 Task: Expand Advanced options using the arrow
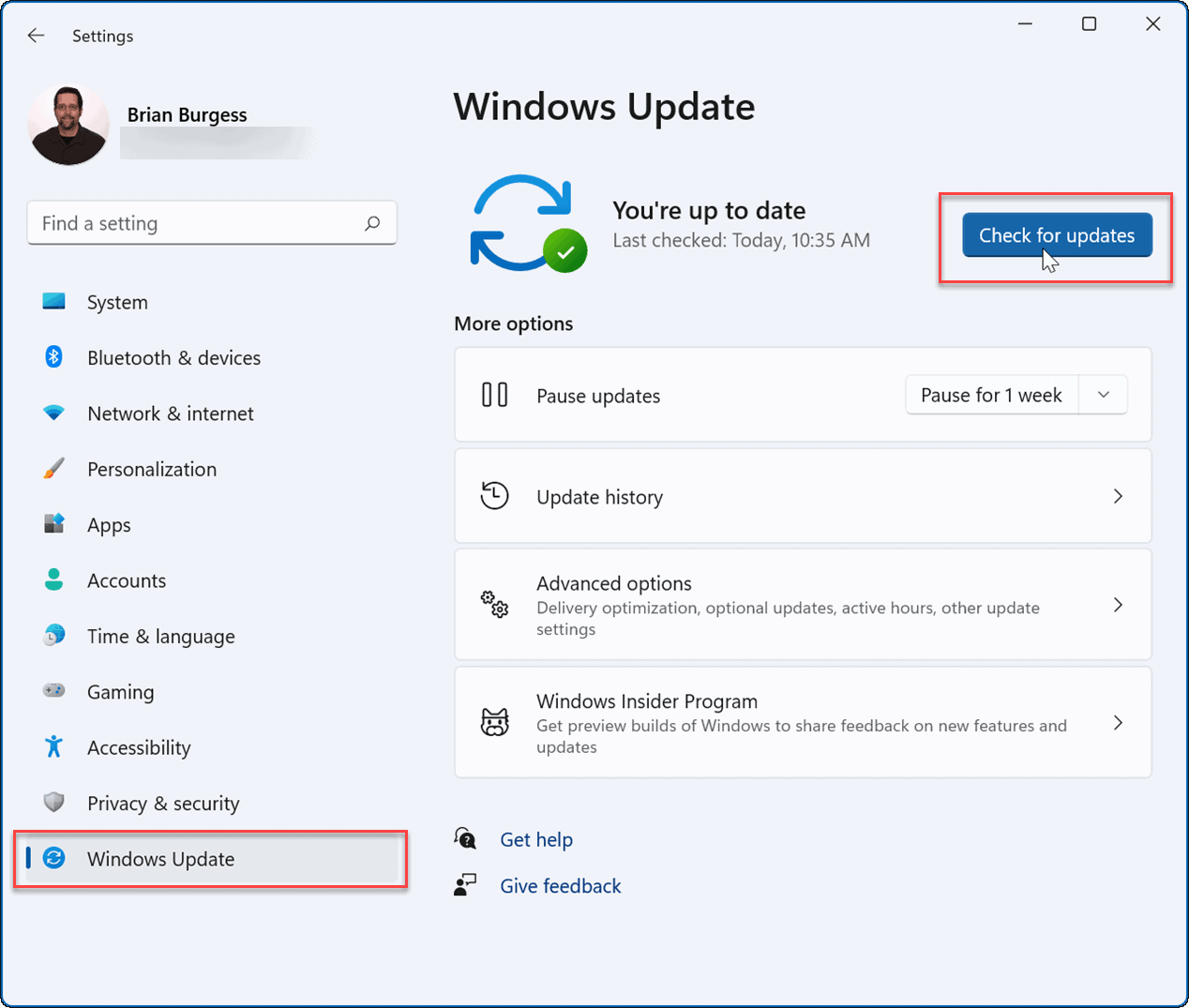click(x=1118, y=605)
